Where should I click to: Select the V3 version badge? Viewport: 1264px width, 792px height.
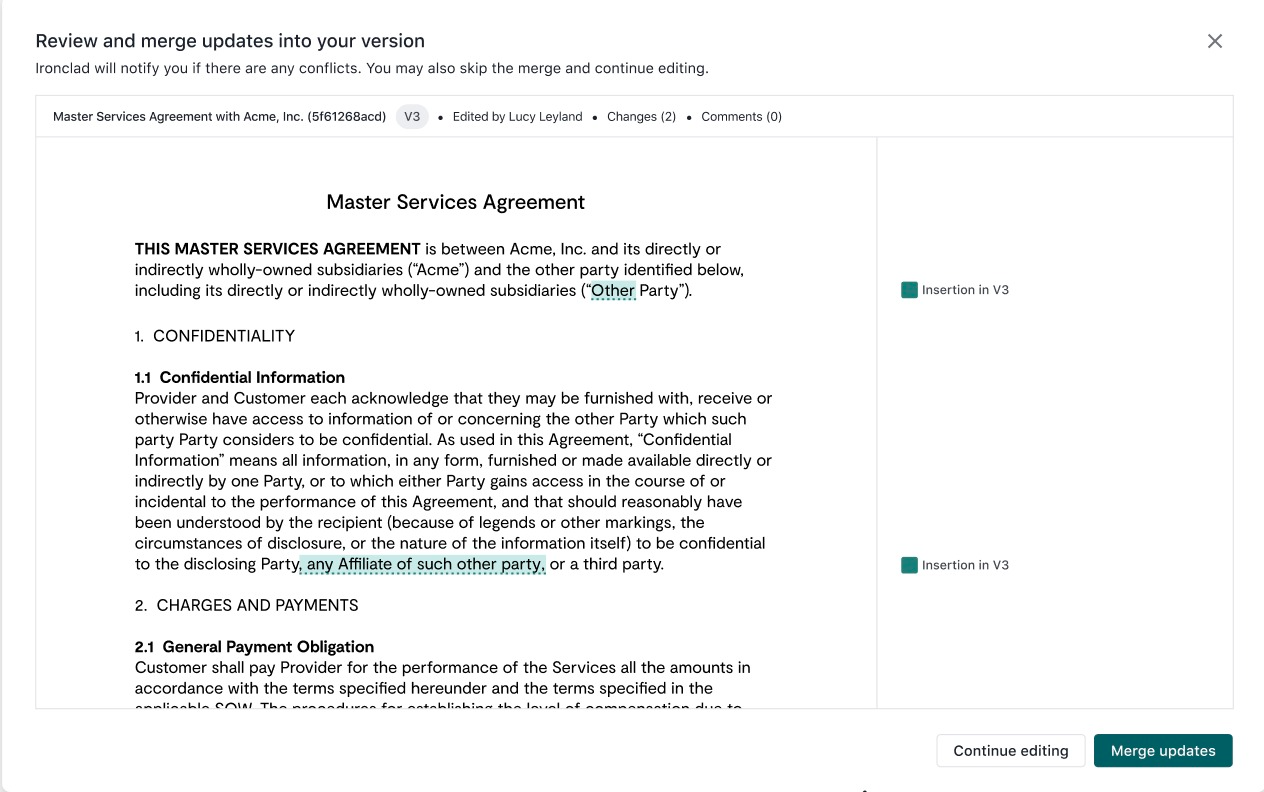tap(412, 117)
